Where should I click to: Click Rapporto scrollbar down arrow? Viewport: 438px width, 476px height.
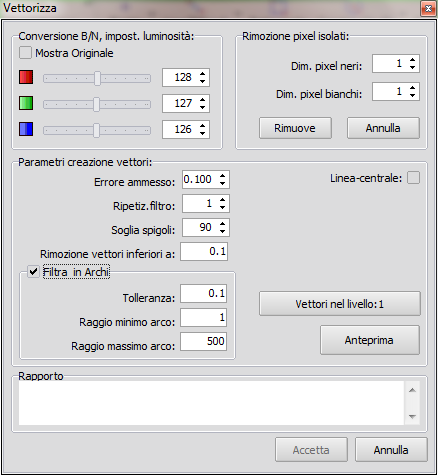point(412,416)
